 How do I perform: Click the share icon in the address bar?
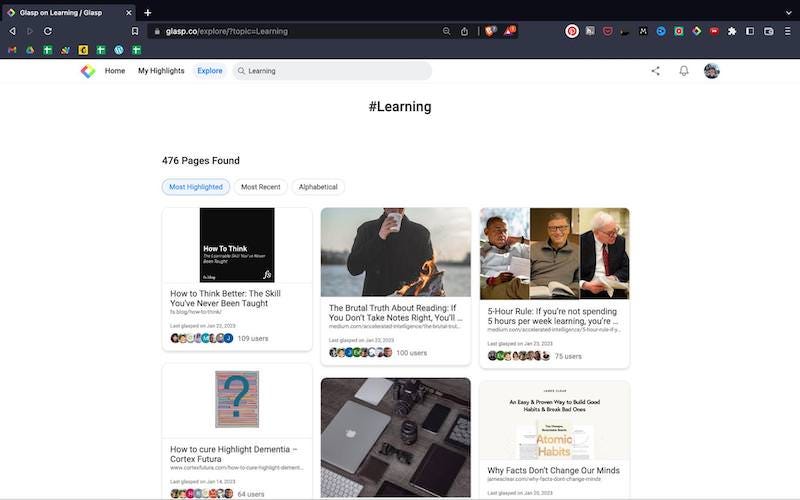(x=464, y=31)
